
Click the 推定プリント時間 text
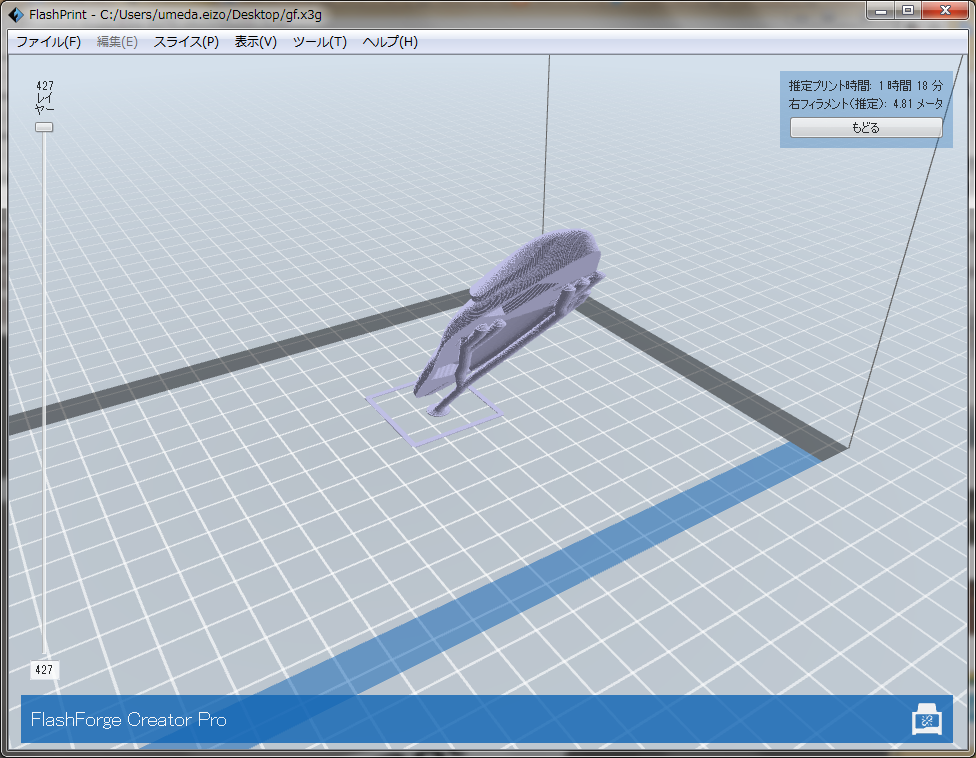tap(866, 85)
